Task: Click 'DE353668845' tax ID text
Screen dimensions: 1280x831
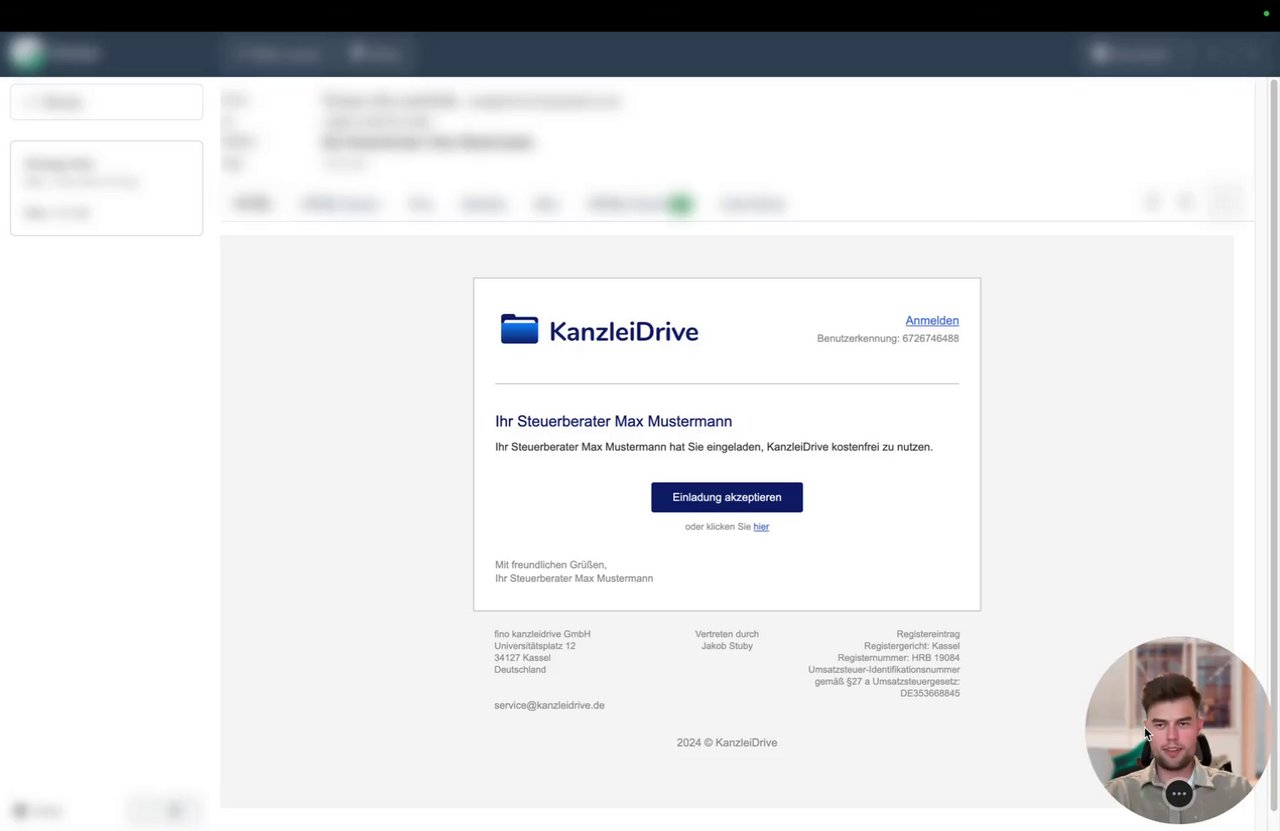Action: (930, 694)
